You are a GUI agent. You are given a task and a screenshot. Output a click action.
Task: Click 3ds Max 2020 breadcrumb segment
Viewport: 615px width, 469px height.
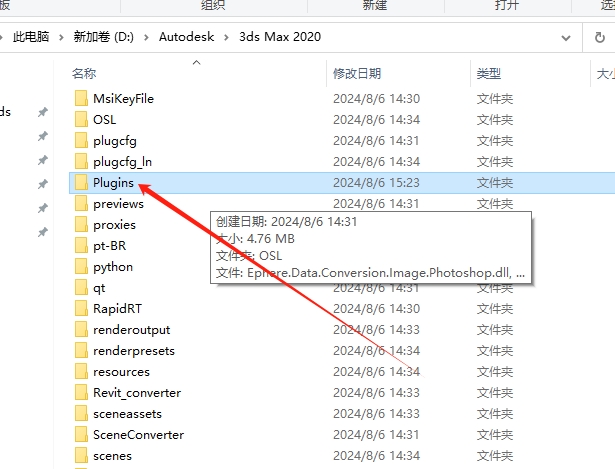[280, 37]
